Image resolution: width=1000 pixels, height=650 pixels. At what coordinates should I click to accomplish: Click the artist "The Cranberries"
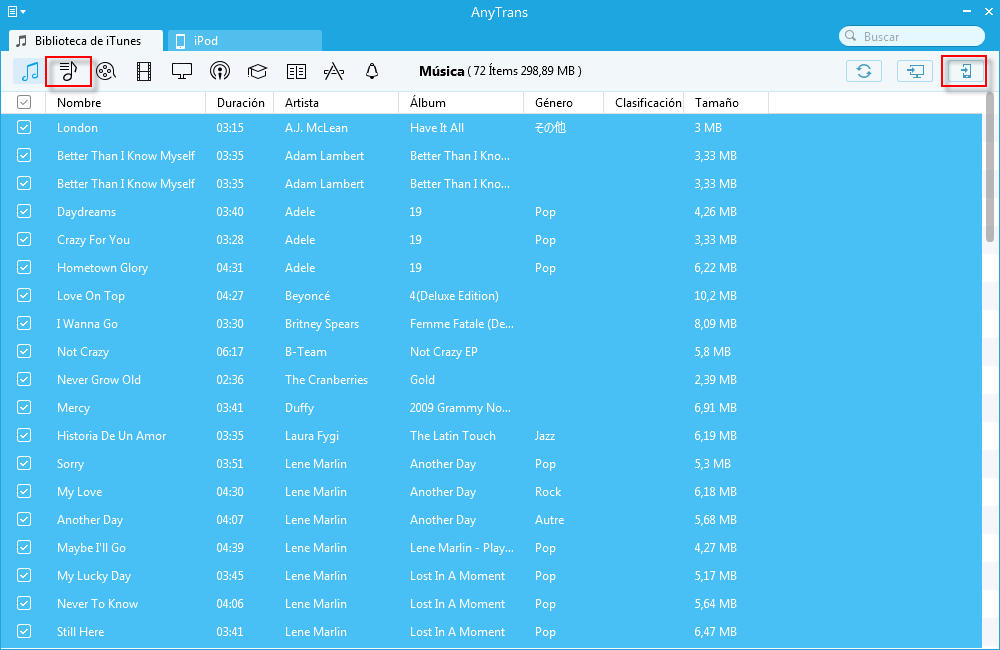327,380
